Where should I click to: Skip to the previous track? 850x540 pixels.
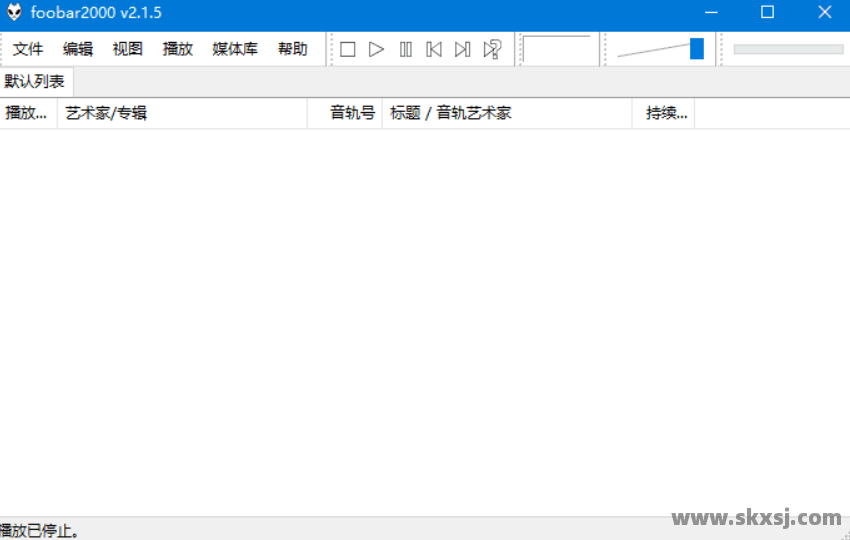434,49
